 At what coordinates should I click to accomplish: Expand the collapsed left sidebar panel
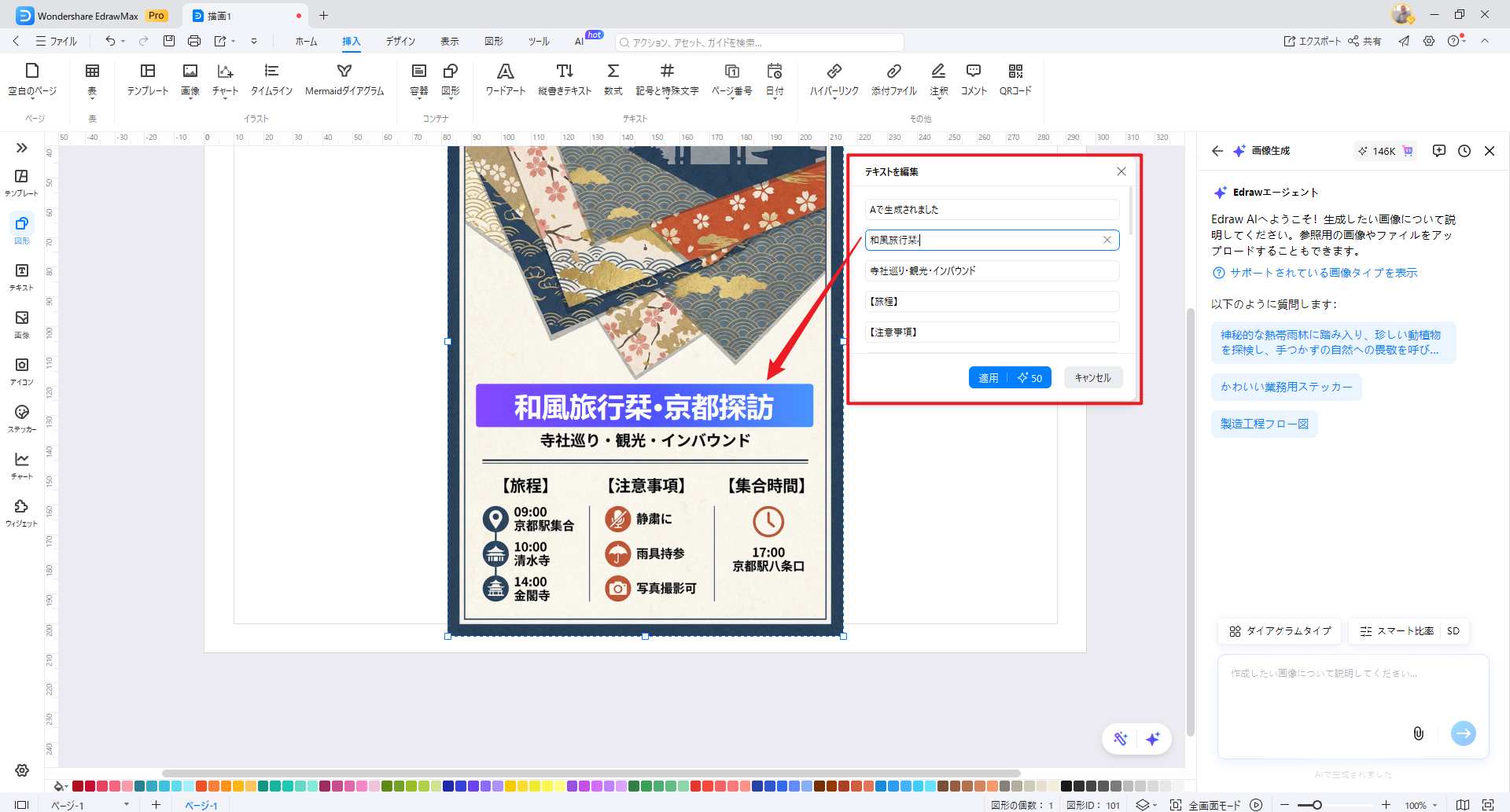click(22, 148)
